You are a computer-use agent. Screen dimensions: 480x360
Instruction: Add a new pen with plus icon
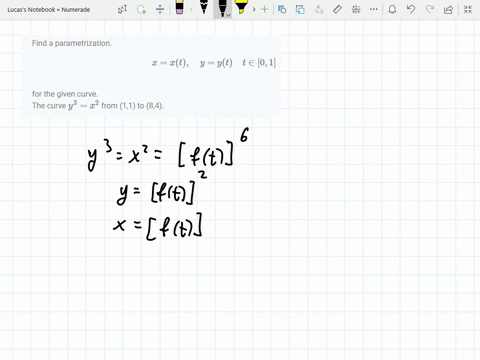click(264, 9)
